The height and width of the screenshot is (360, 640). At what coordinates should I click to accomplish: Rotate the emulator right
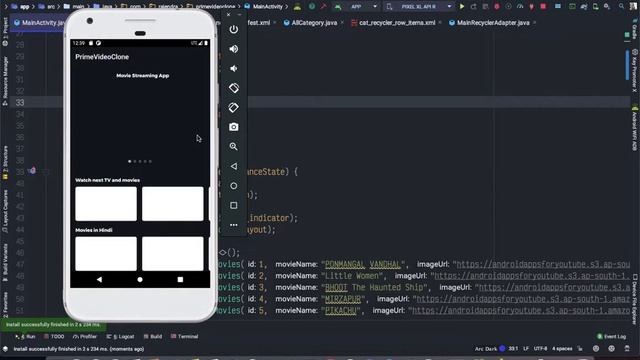233,107
